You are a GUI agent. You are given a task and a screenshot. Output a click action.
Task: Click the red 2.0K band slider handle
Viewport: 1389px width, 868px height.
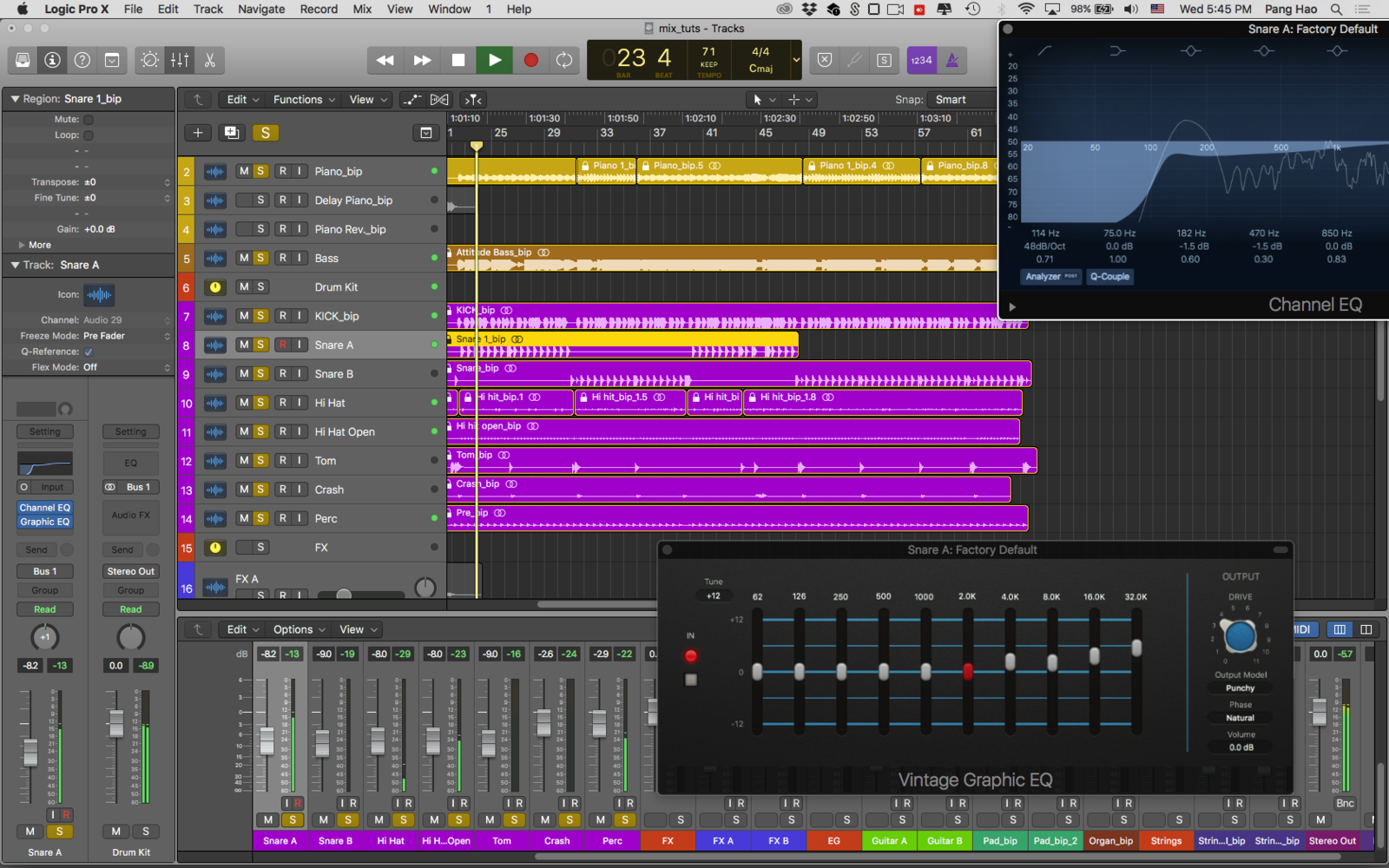[x=968, y=671]
